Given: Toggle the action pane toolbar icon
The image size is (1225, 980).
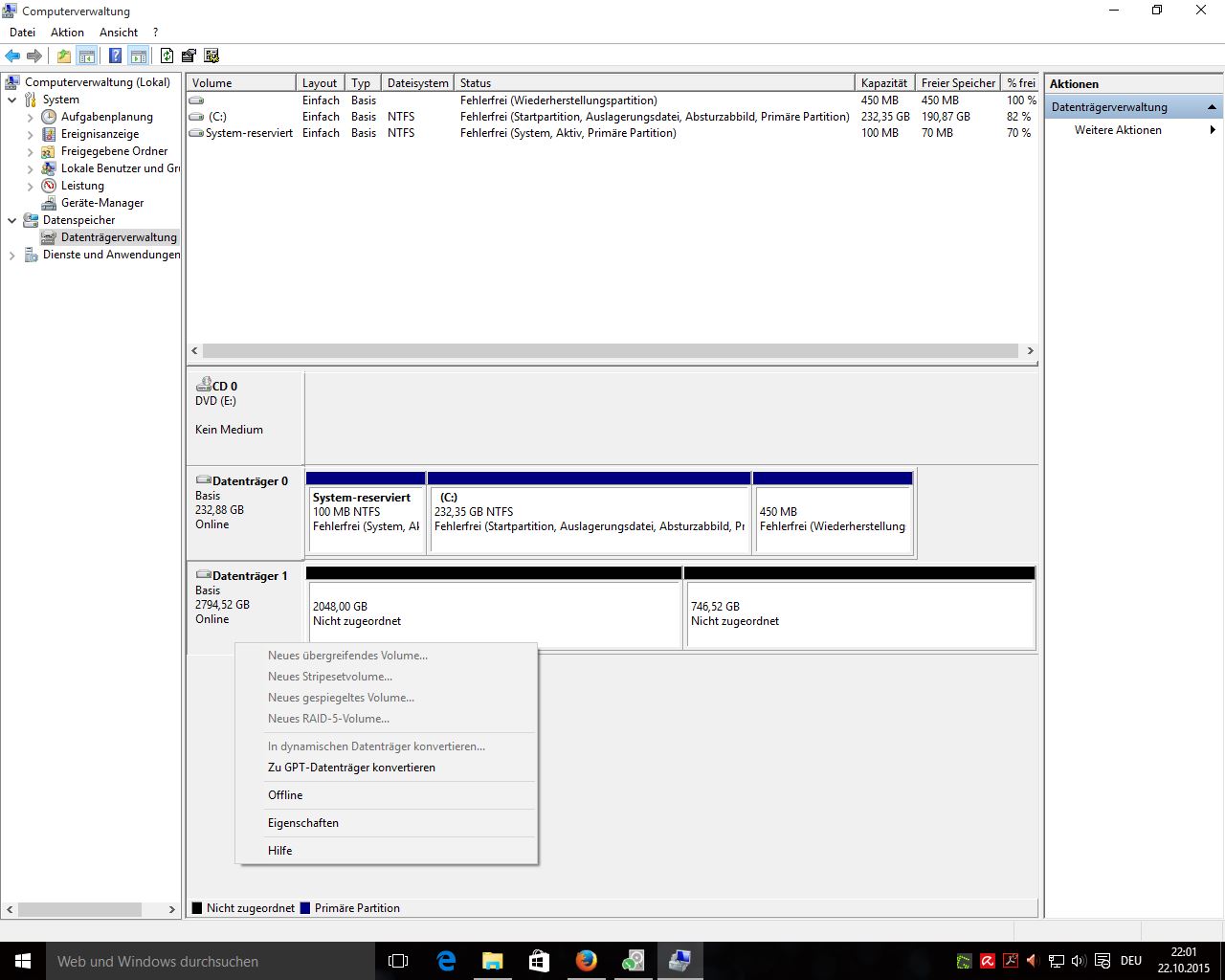Looking at the screenshot, I should [x=139, y=56].
